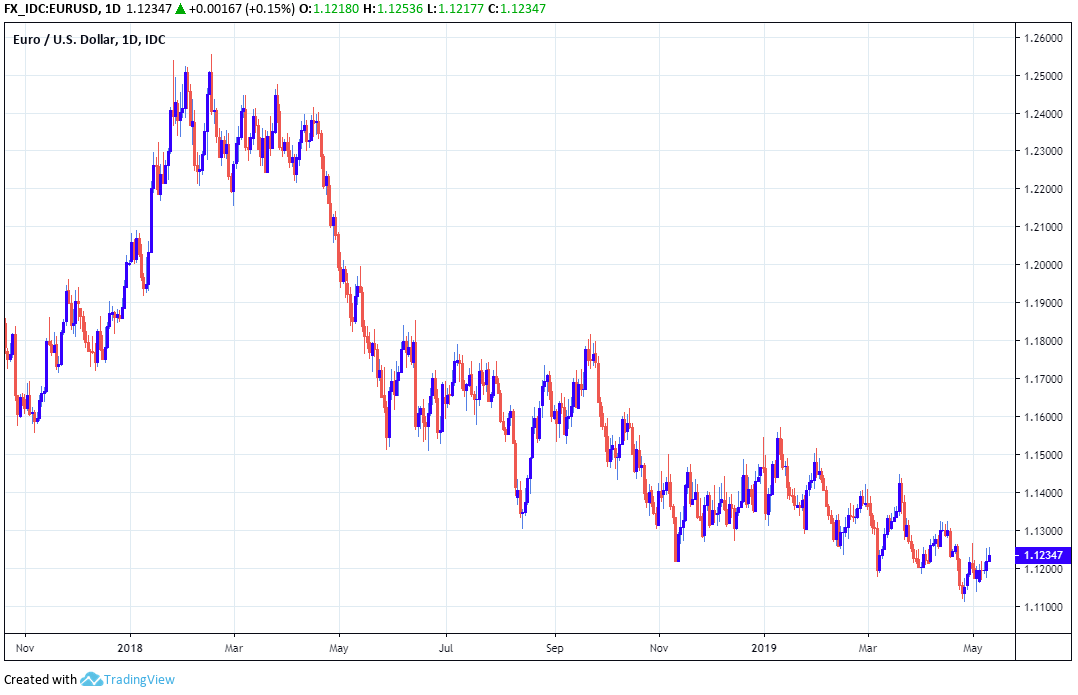Screen dimensions: 1078x695
Task: Click the 1.26000 level on the price axis
Action: tap(1042, 38)
